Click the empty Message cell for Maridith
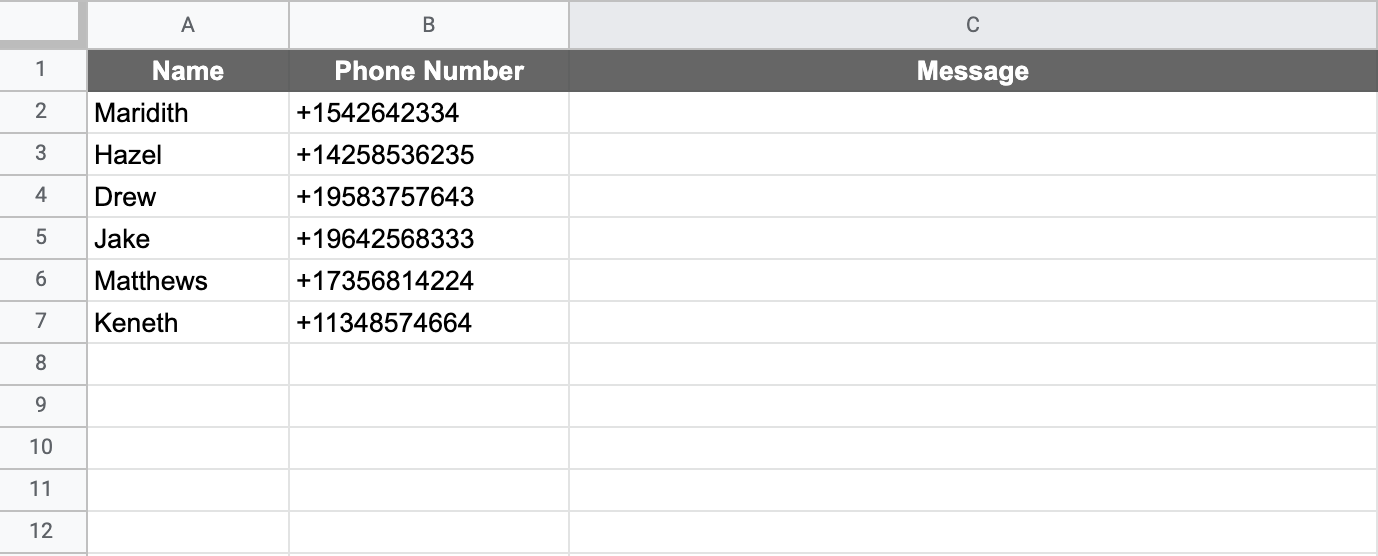Viewport: 1378px width, 556px height. click(x=972, y=113)
